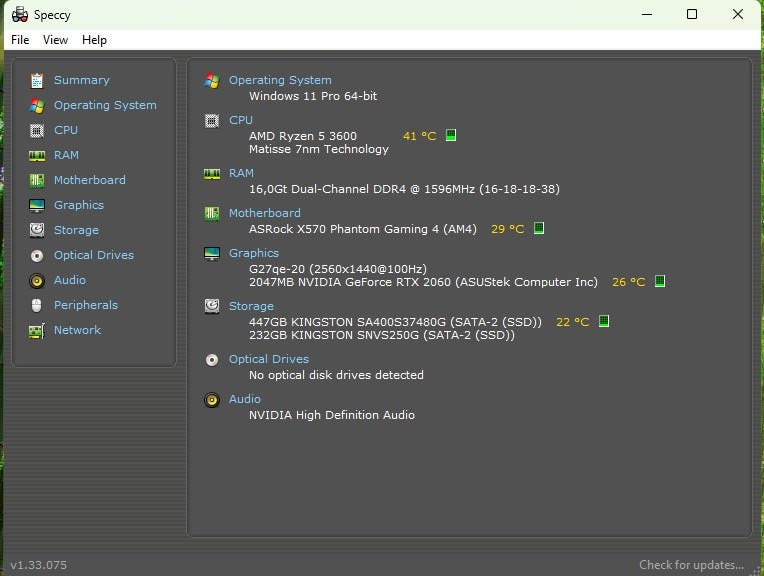Select the Motherboard icon in sidebar
The width and height of the screenshot is (764, 576).
pyautogui.click(x=37, y=180)
